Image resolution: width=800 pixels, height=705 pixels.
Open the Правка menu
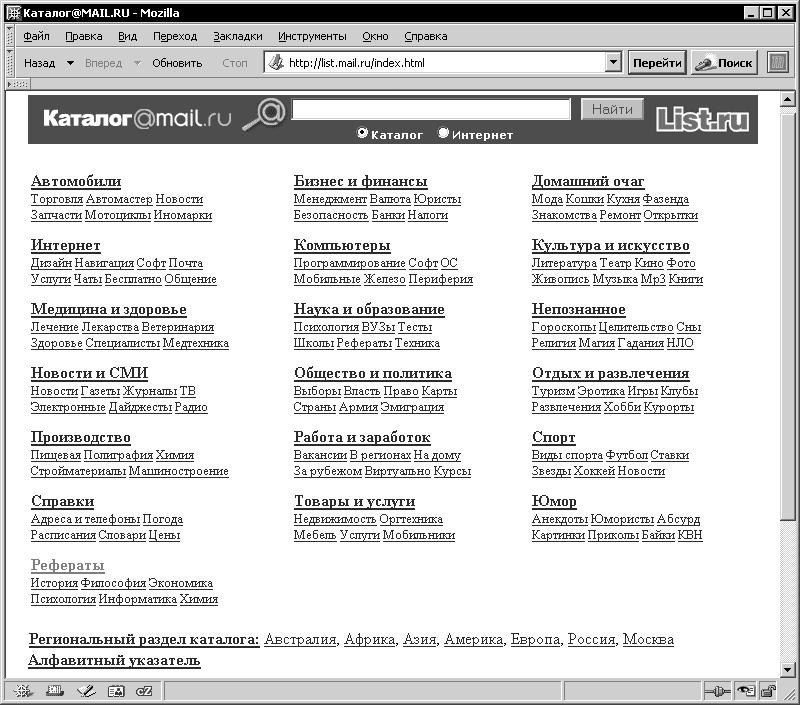pyautogui.click(x=84, y=36)
